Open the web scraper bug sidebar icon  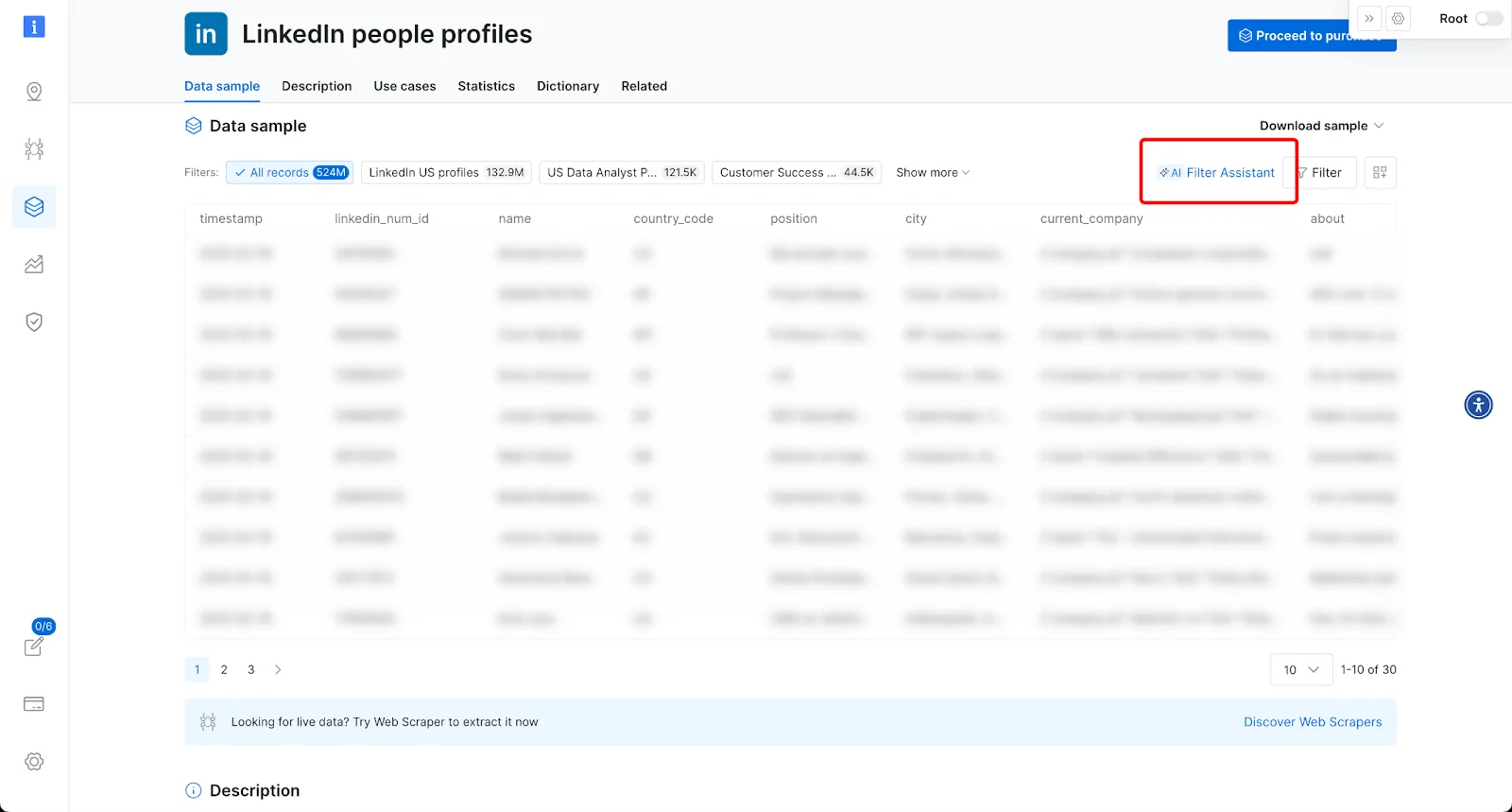pyautogui.click(x=34, y=148)
